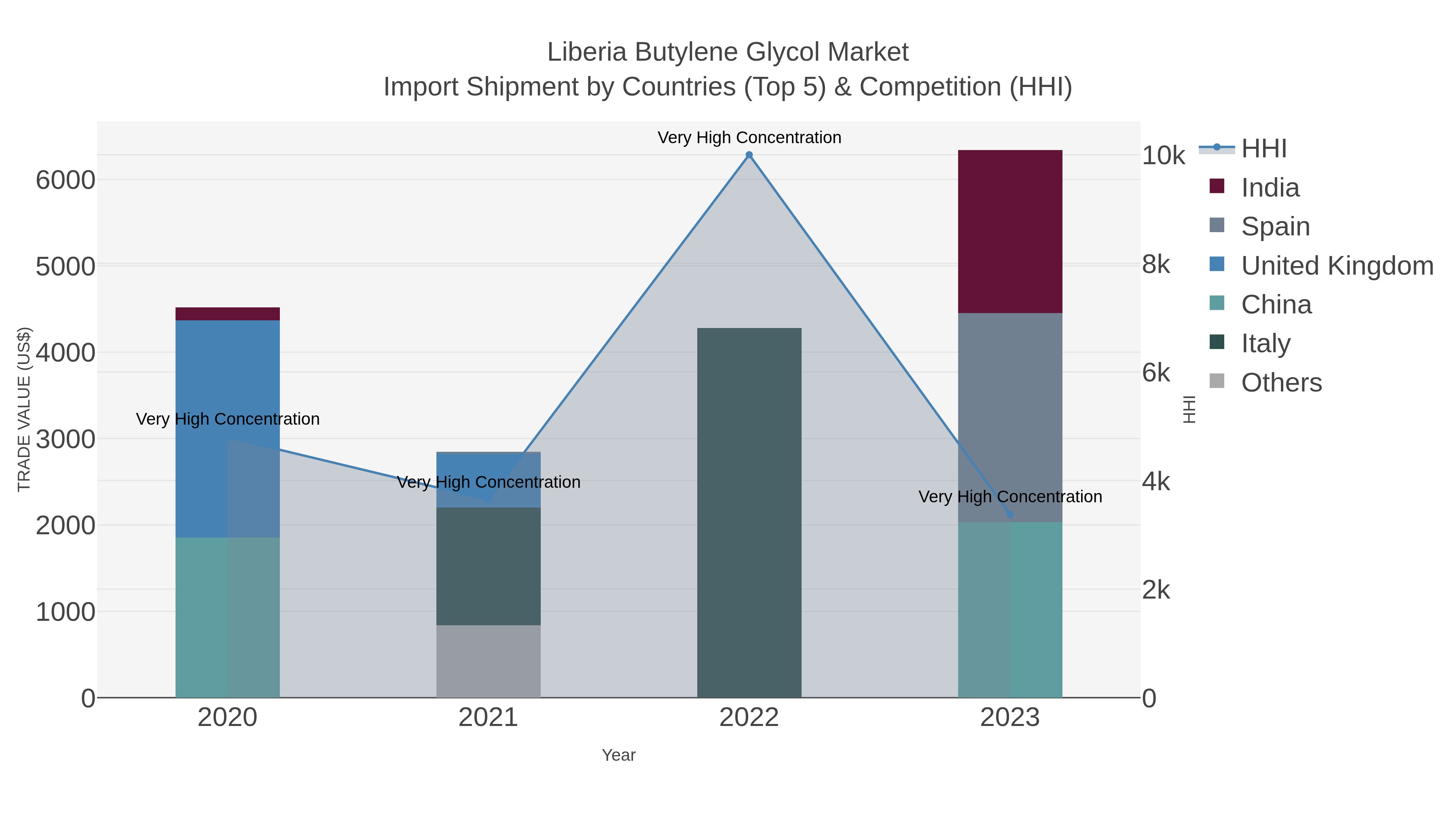The width and height of the screenshot is (1456, 819).
Task: Click the India maroon legend swatch
Action: point(1217,186)
